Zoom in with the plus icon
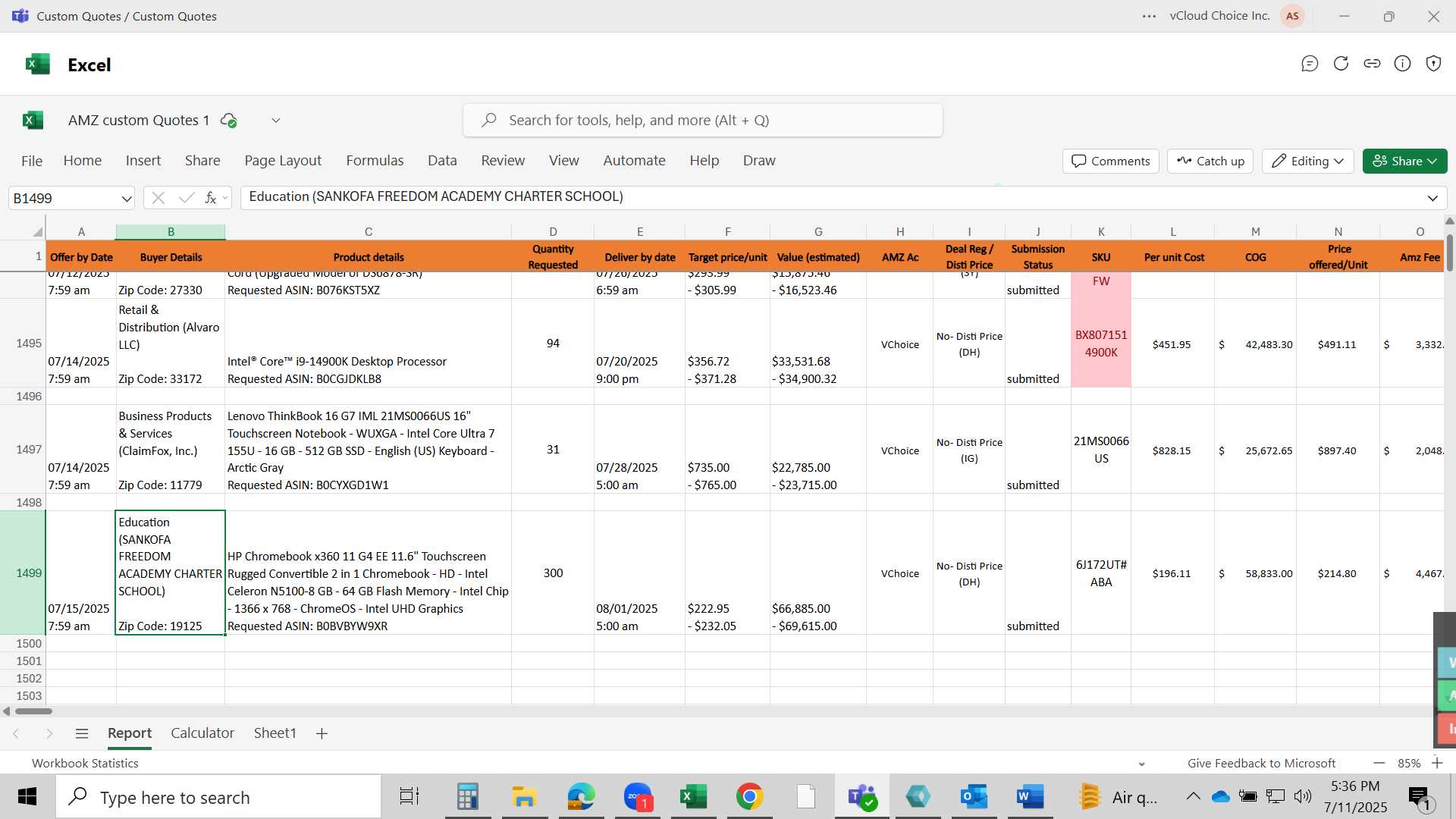 coord(1437,763)
